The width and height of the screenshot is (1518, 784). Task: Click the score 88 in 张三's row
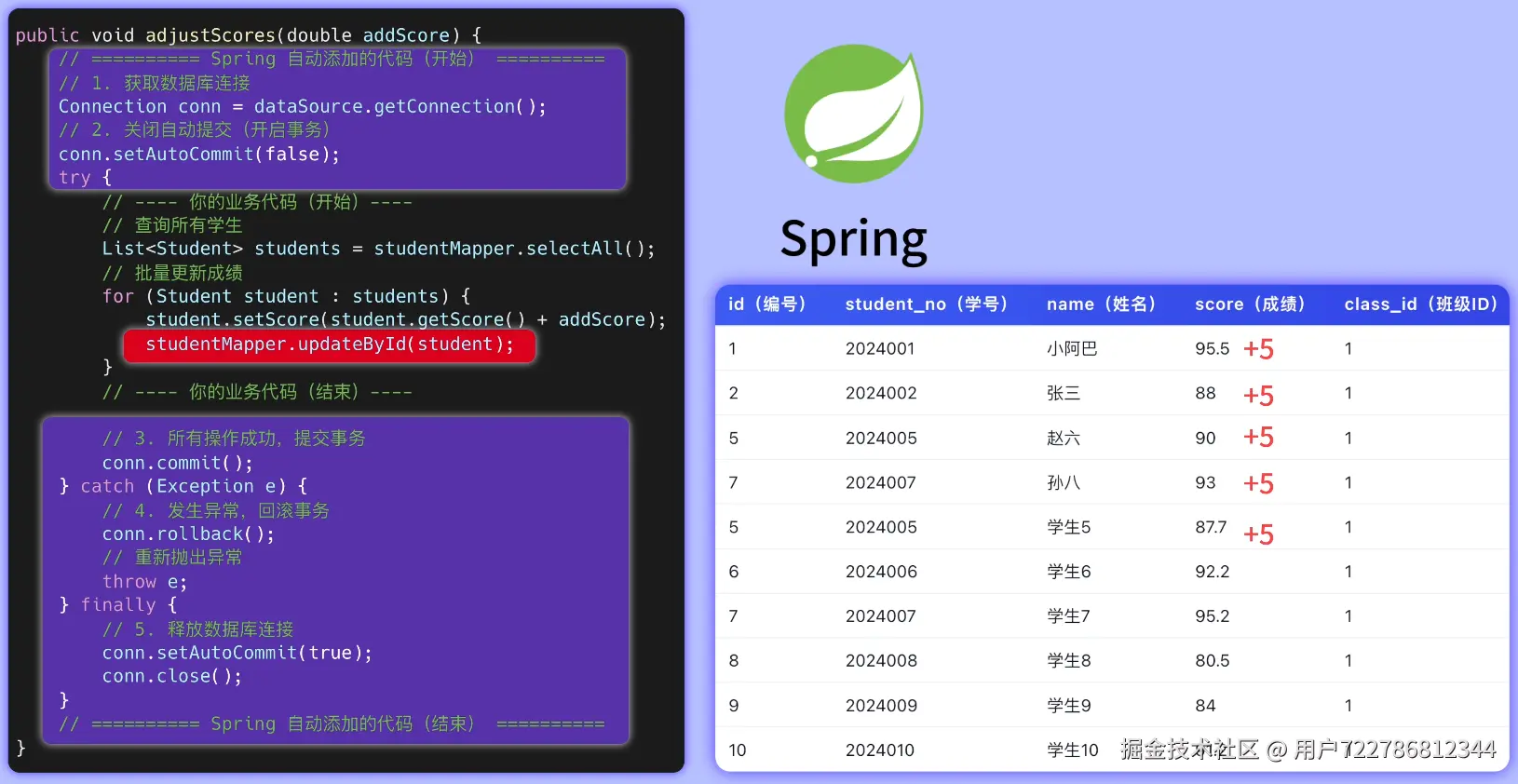[x=1205, y=393]
